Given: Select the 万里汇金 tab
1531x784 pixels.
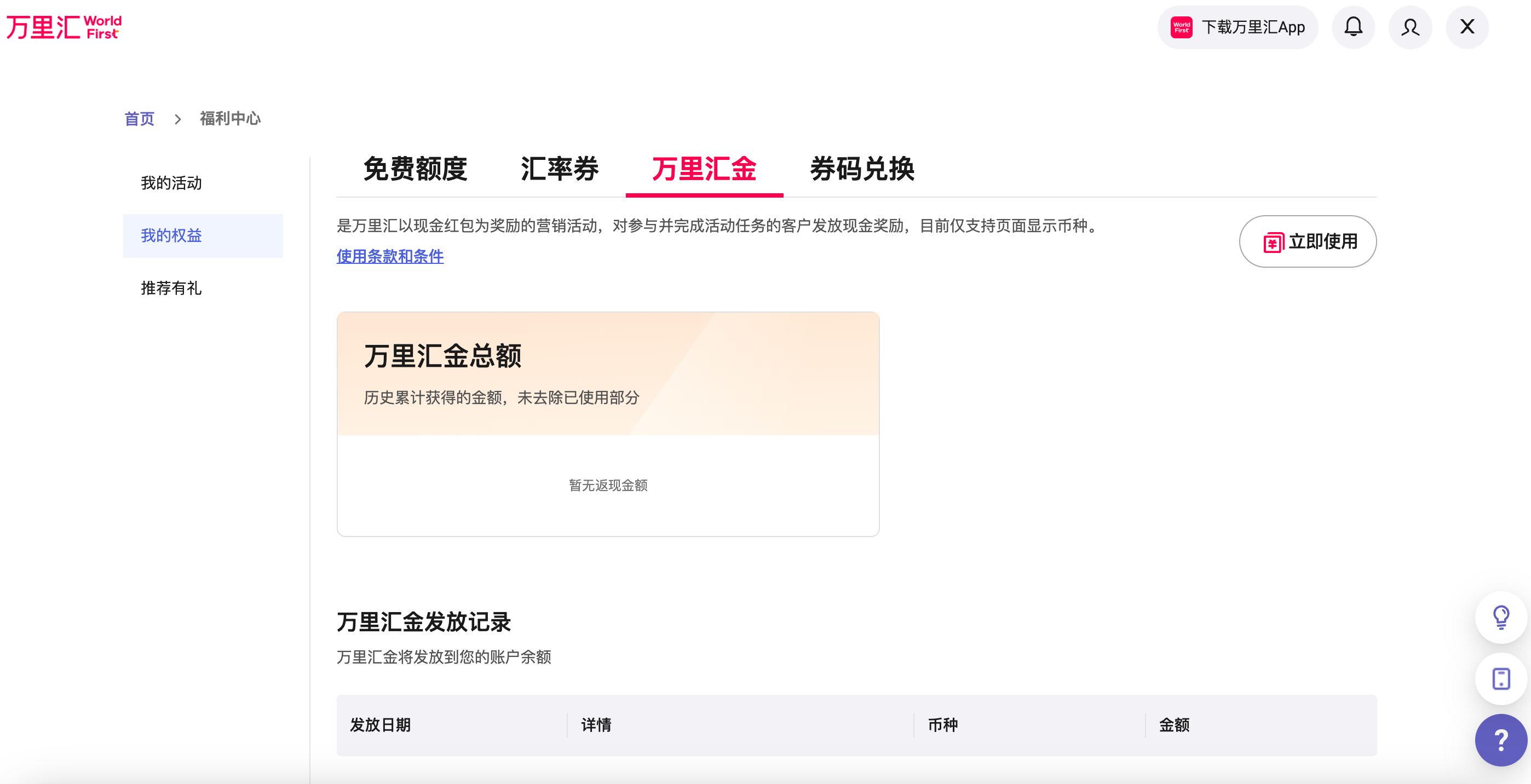Looking at the screenshot, I should tap(704, 169).
